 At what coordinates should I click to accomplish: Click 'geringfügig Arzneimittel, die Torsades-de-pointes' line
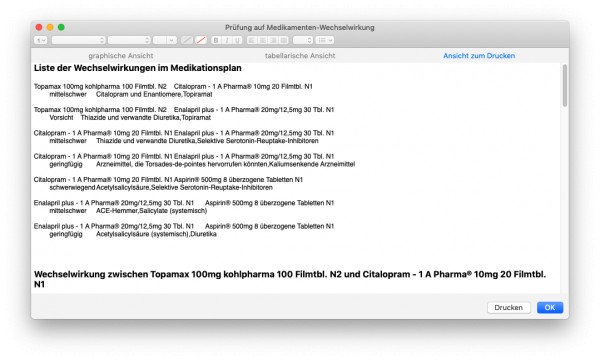pyautogui.click(x=202, y=165)
